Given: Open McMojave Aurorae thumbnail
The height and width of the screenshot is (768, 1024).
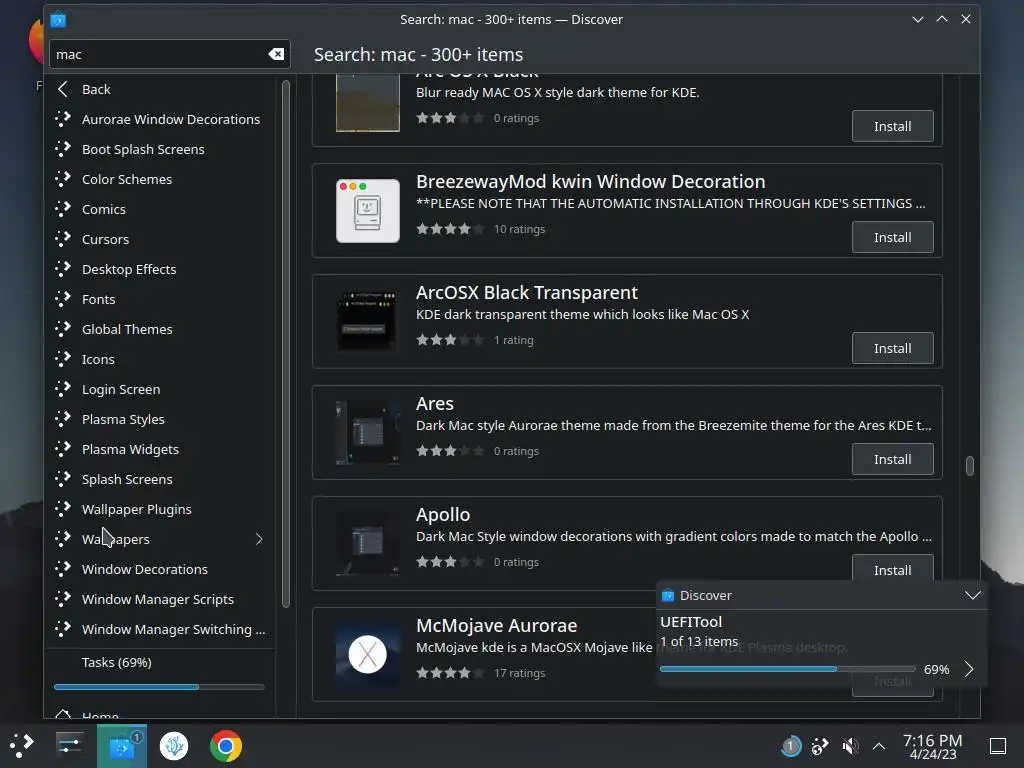Looking at the screenshot, I should click(368, 654).
